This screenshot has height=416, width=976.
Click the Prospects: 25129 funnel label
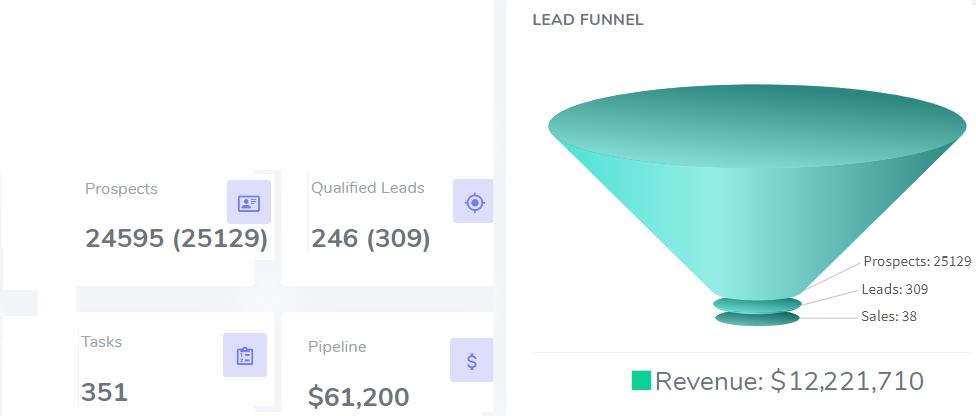click(917, 261)
